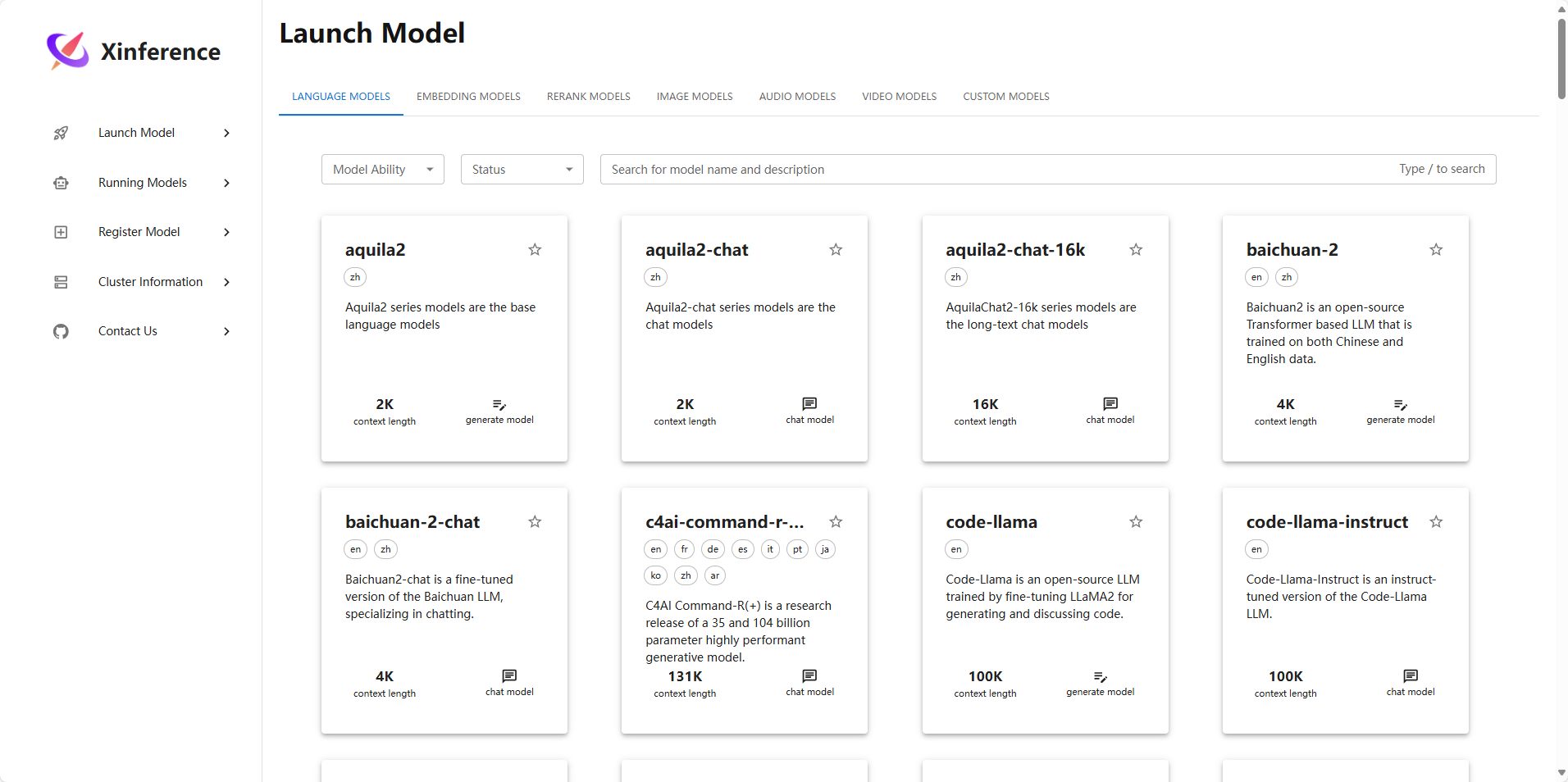The width and height of the screenshot is (1568, 782).
Task: Open the aquila2-chat-16k card title
Action: [x=1015, y=250]
